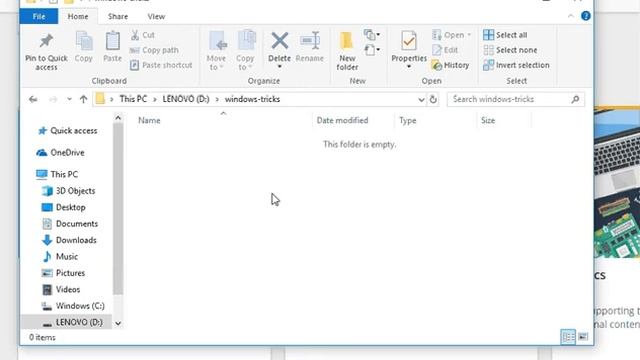Image resolution: width=640 pixels, height=360 pixels.
Task: Click the sidebar scroll up arrow
Action: 118,118
